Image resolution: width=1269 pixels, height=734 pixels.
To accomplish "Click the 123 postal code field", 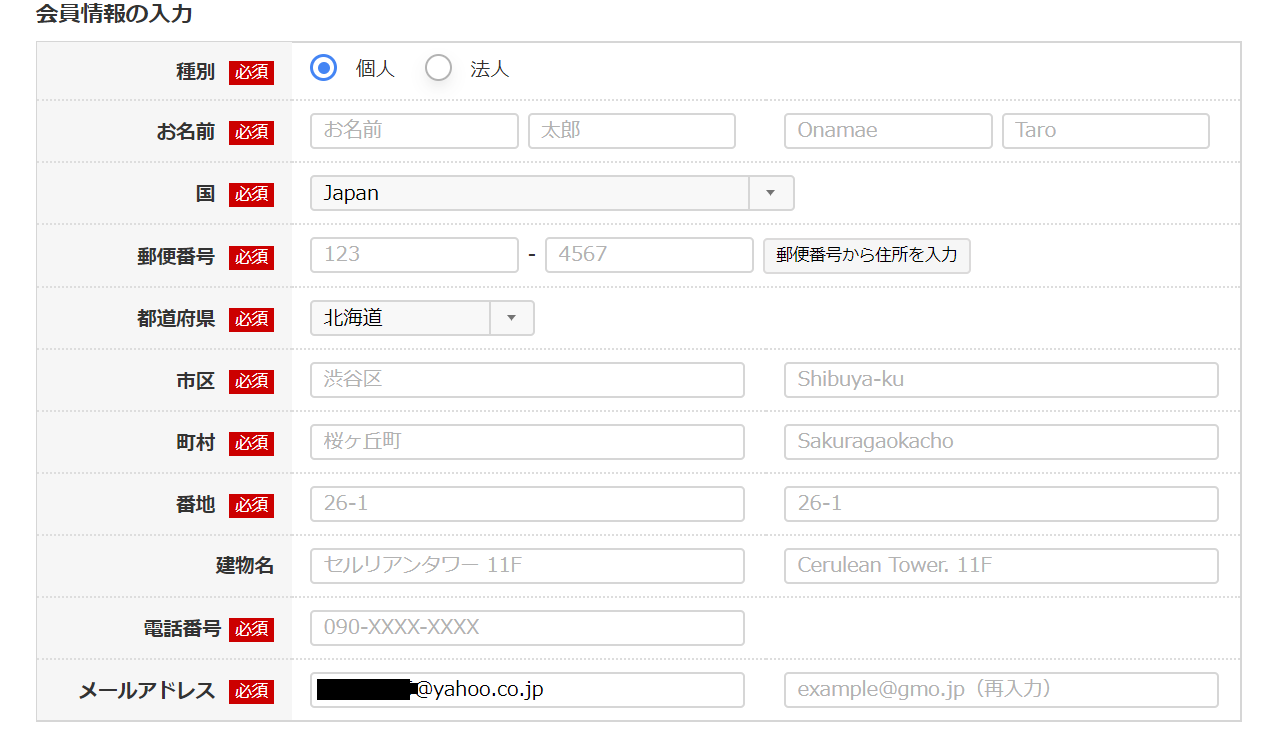I will tap(414, 255).
